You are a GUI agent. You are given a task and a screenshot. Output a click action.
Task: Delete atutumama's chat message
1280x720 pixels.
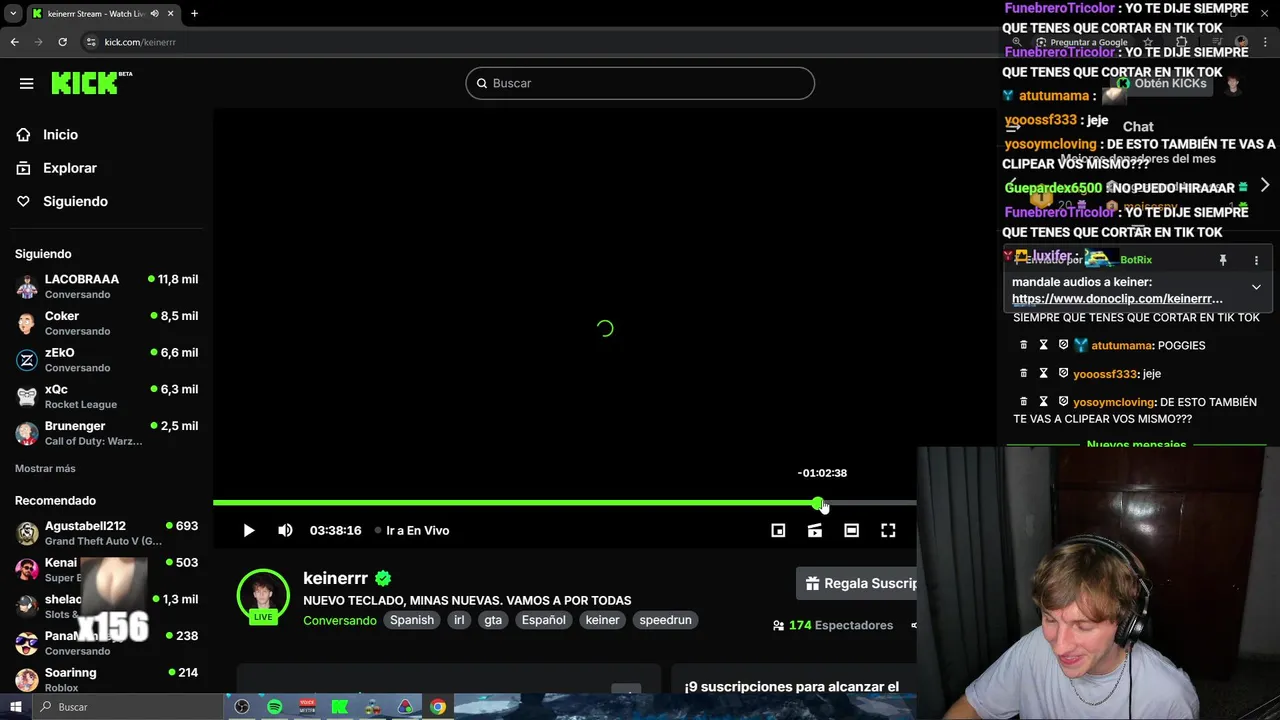(1023, 345)
